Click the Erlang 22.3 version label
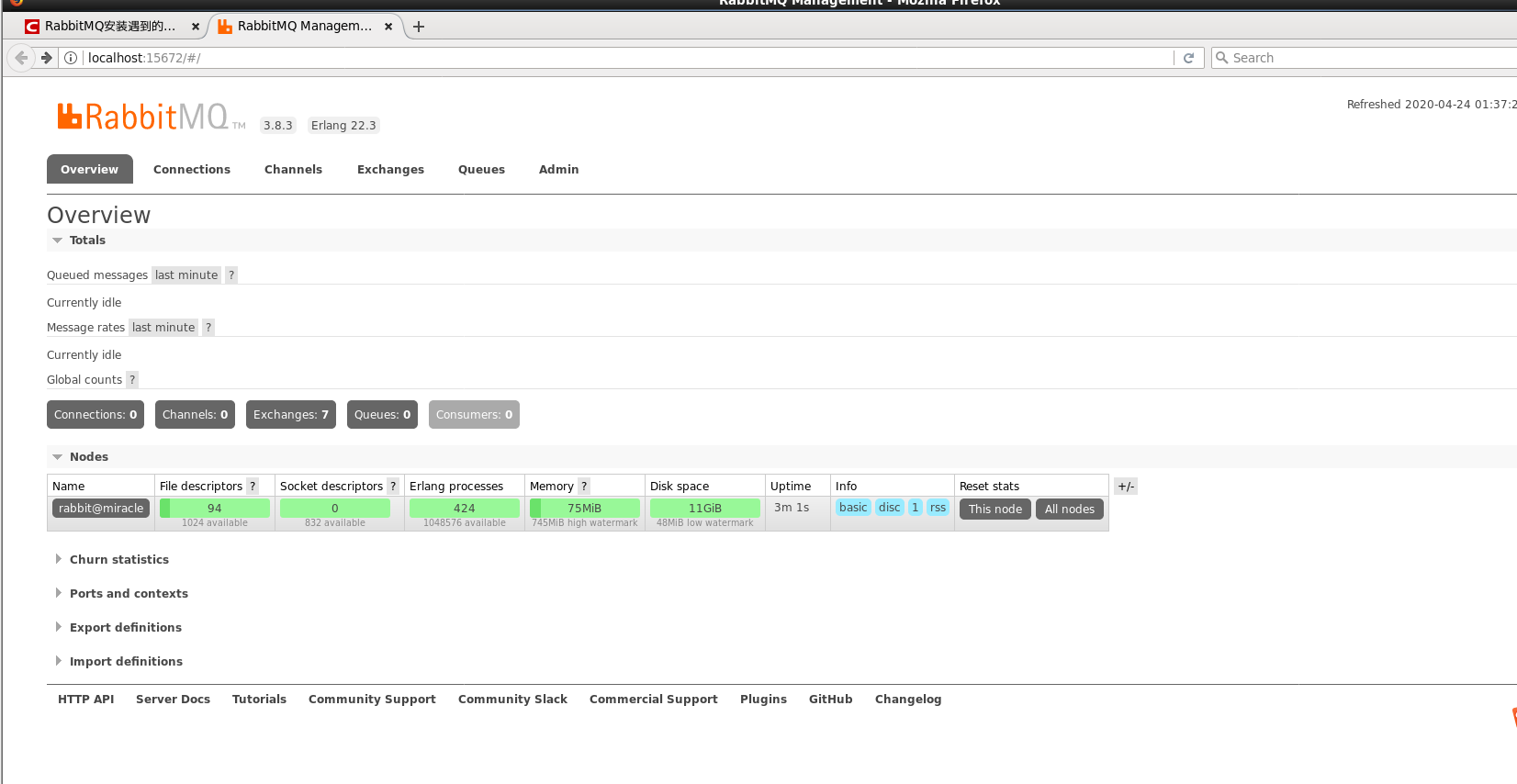Screen dimensions: 1517x784 click(343, 126)
